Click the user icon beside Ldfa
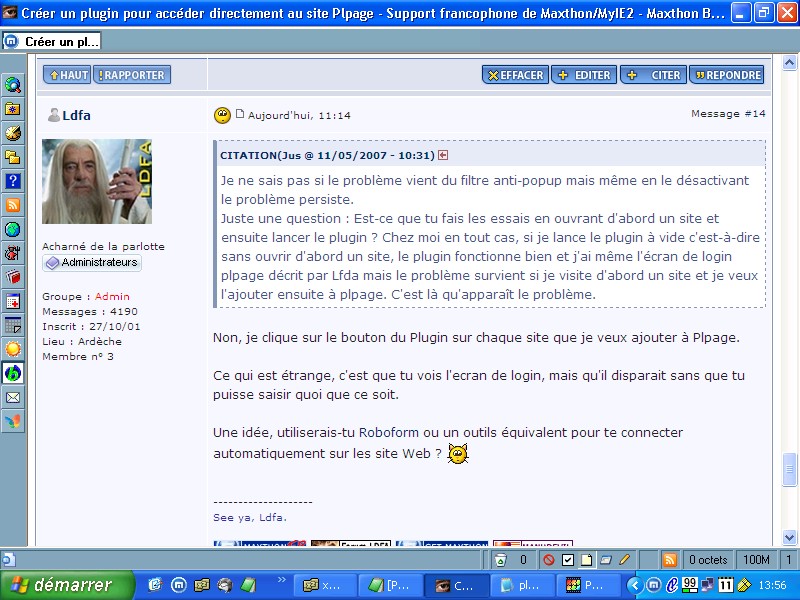Image resolution: width=800 pixels, height=600 pixels. [54, 115]
